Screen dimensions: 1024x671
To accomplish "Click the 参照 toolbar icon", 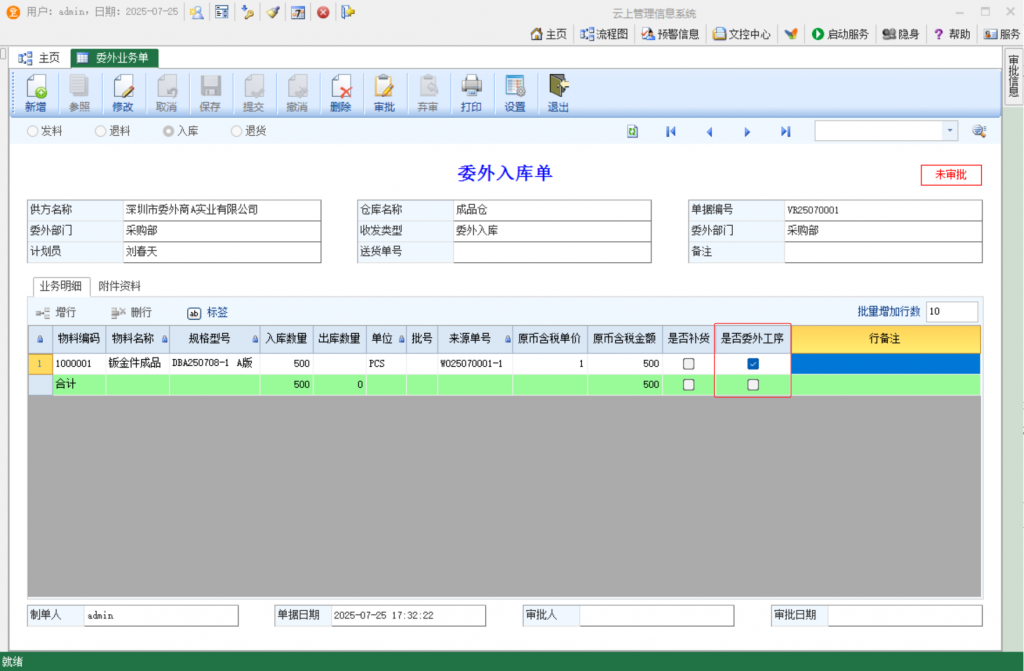I will [79, 93].
